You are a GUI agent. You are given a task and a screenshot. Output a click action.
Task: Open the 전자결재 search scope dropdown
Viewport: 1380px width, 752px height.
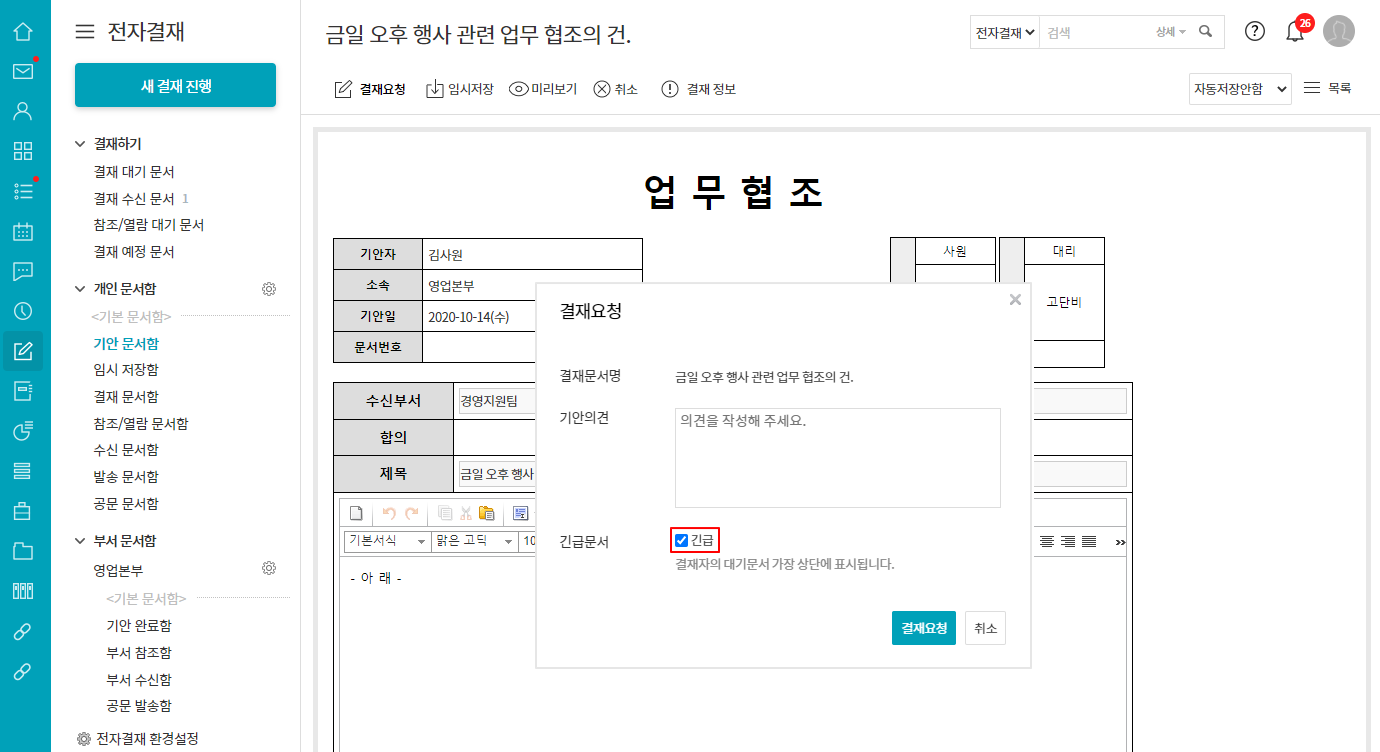1005,32
